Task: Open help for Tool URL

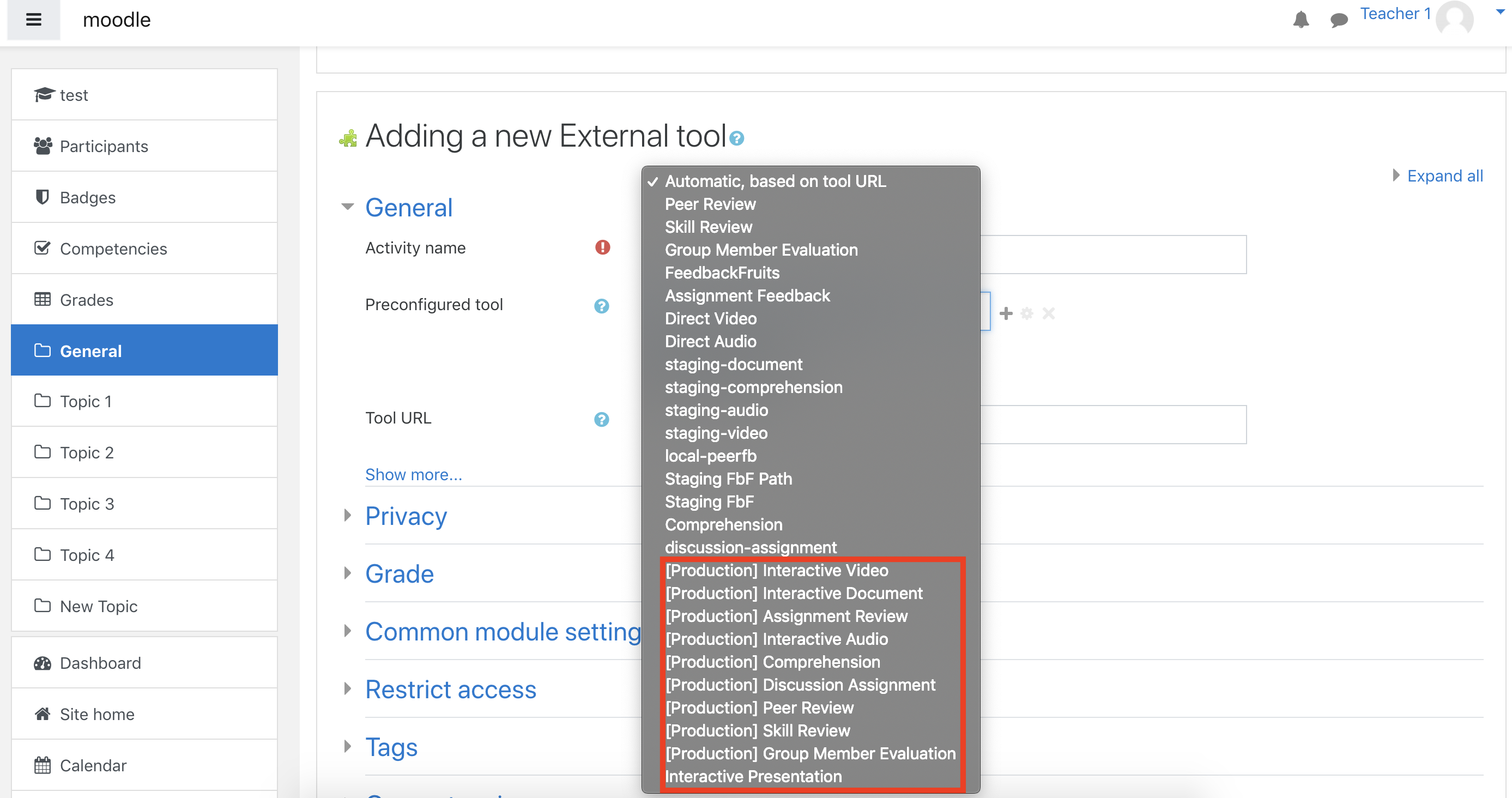Action: [601, 419]
